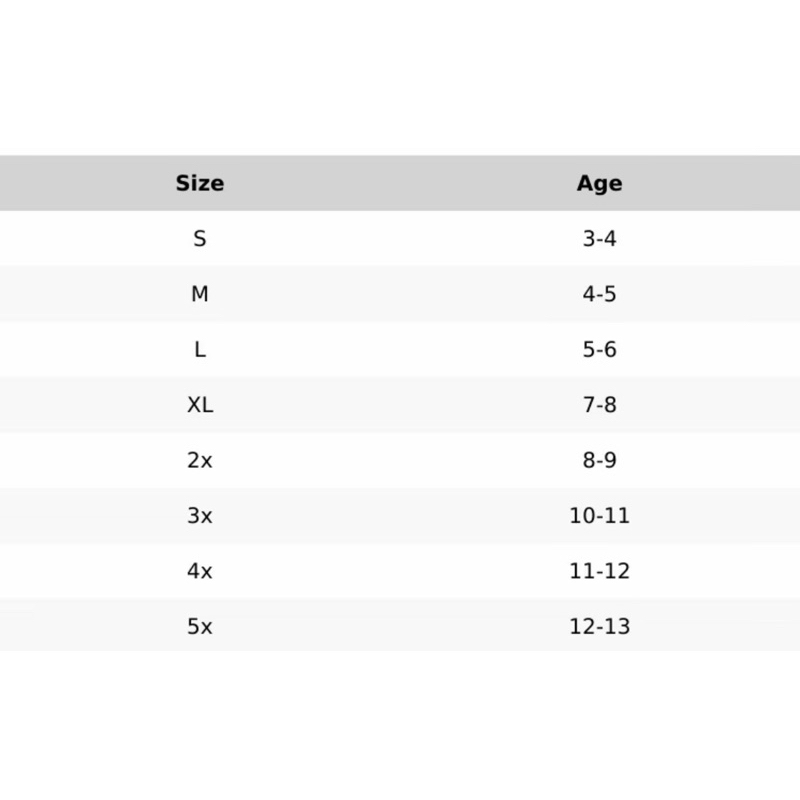Click empty row space between 5x and 12-13
This screenshot has height=800, width=800.
click(x=400, y=627)
